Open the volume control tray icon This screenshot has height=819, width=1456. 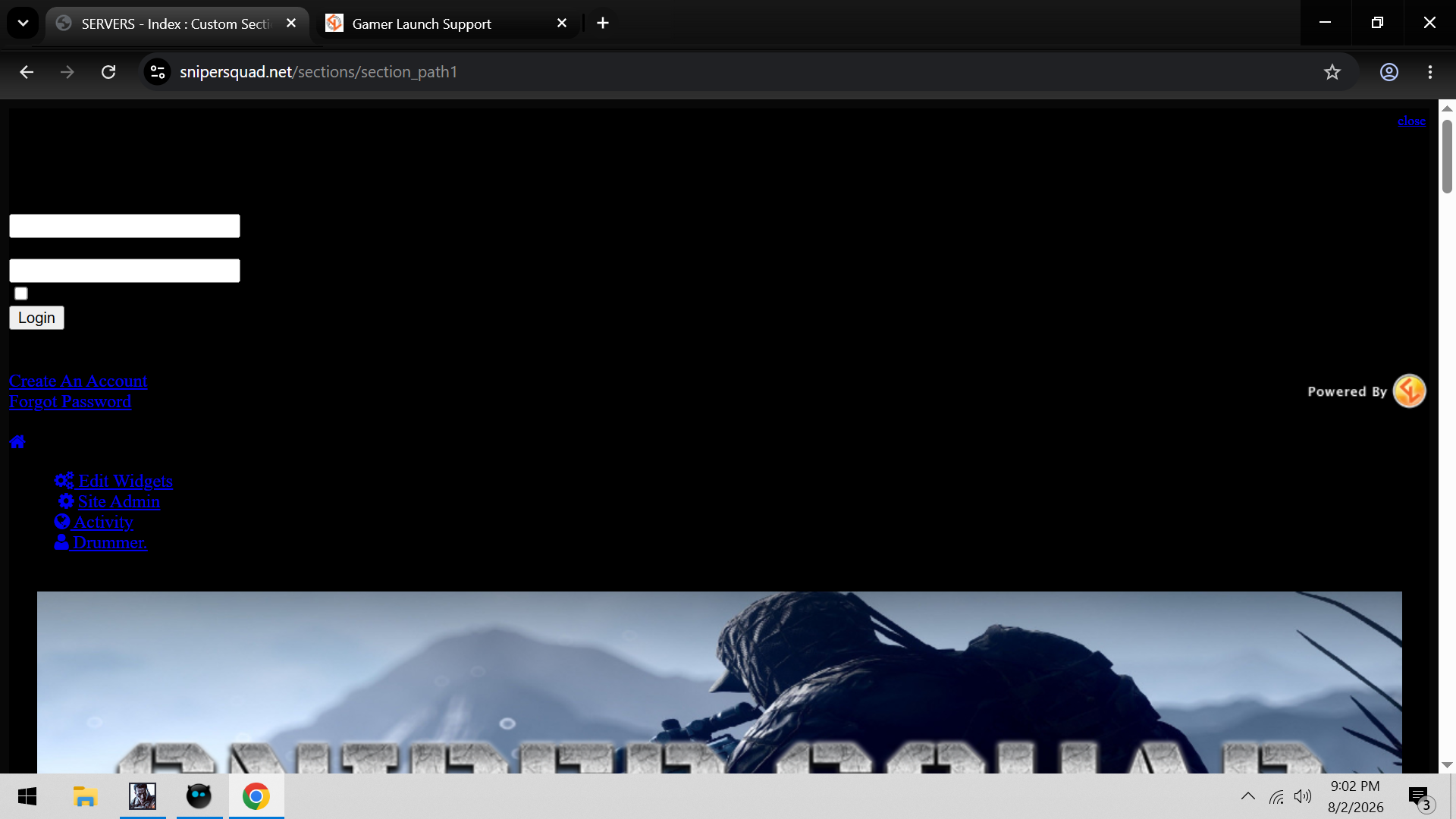[x=1303, y=796]
